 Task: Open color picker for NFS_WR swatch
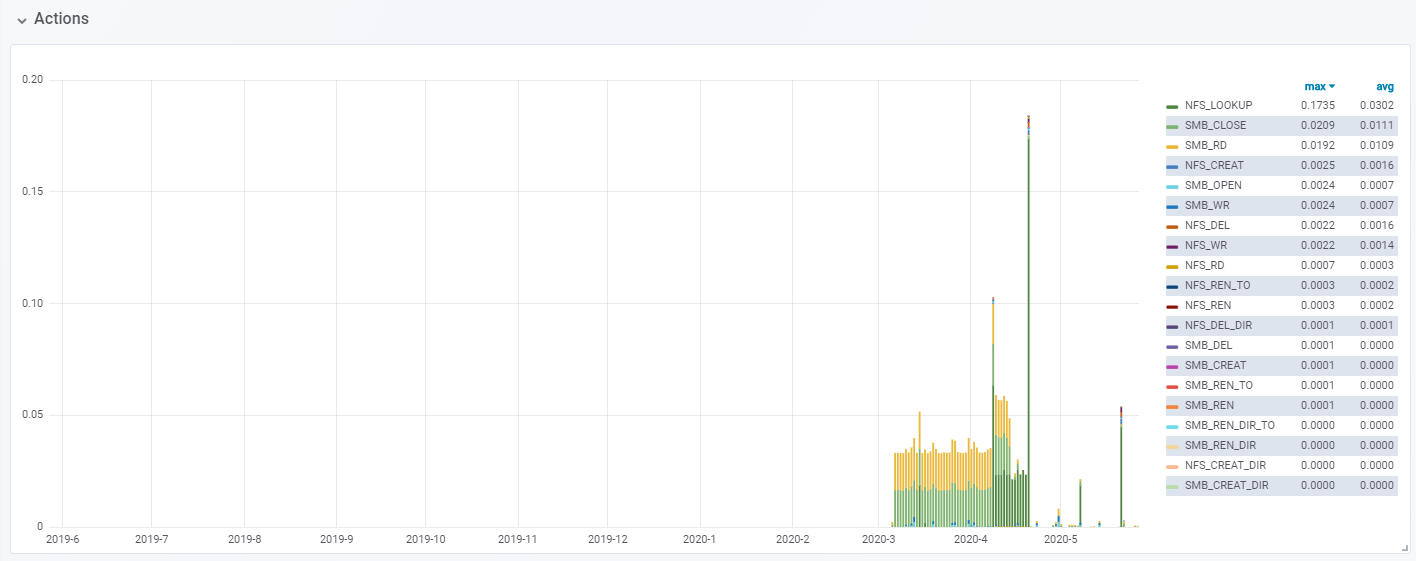pos(1172,246)
